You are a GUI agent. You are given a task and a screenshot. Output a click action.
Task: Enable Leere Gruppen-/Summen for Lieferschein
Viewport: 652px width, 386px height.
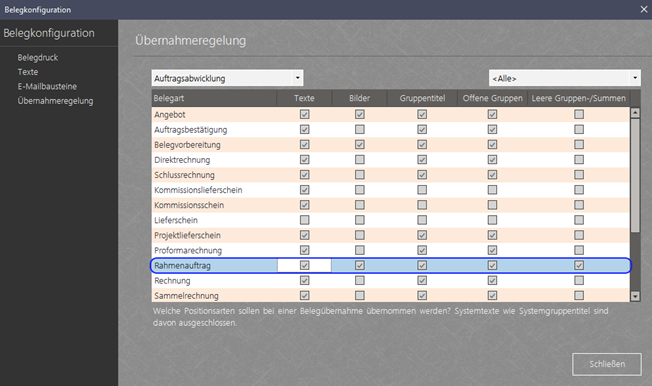579,220
